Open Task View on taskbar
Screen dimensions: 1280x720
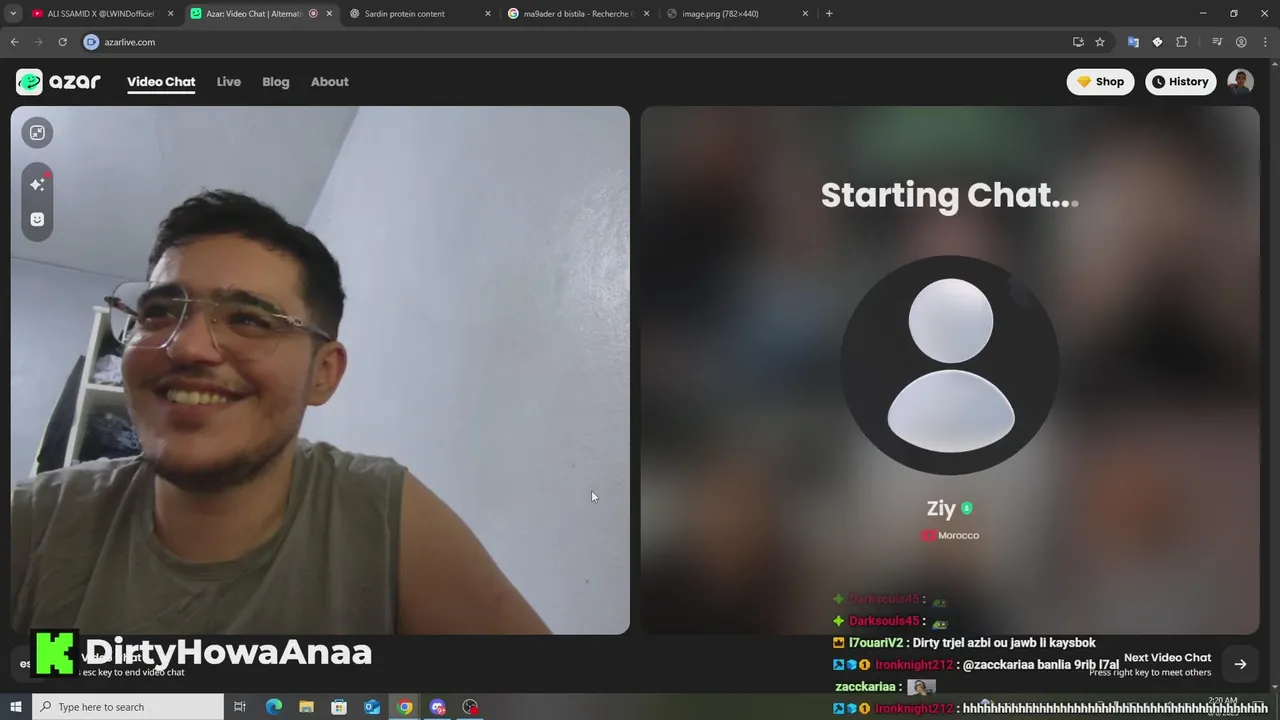click(x=240, y=707)
